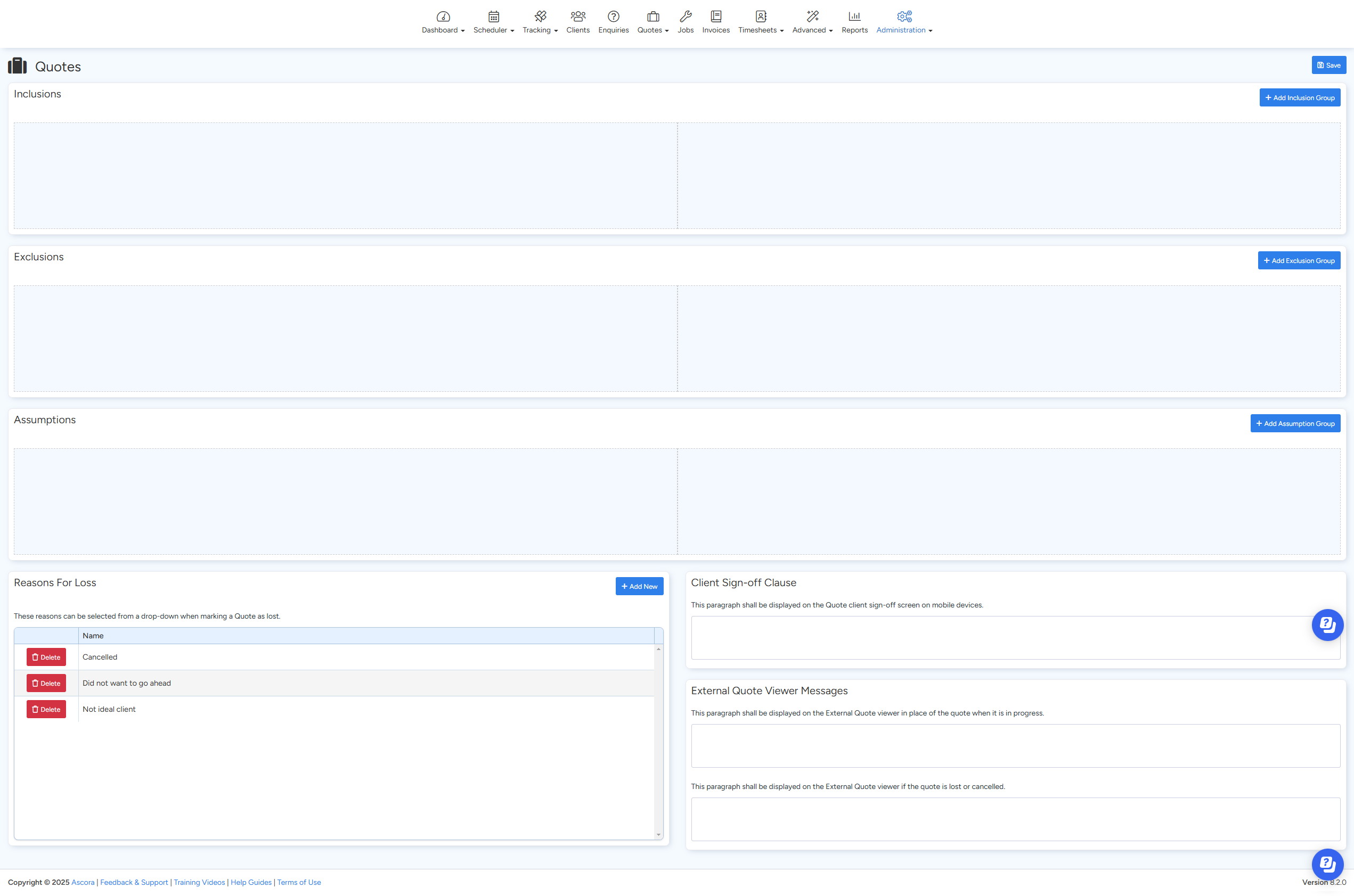
Task: Open the help chat bubble icon
Action: pyautogui.click(x=1326, y=625)
